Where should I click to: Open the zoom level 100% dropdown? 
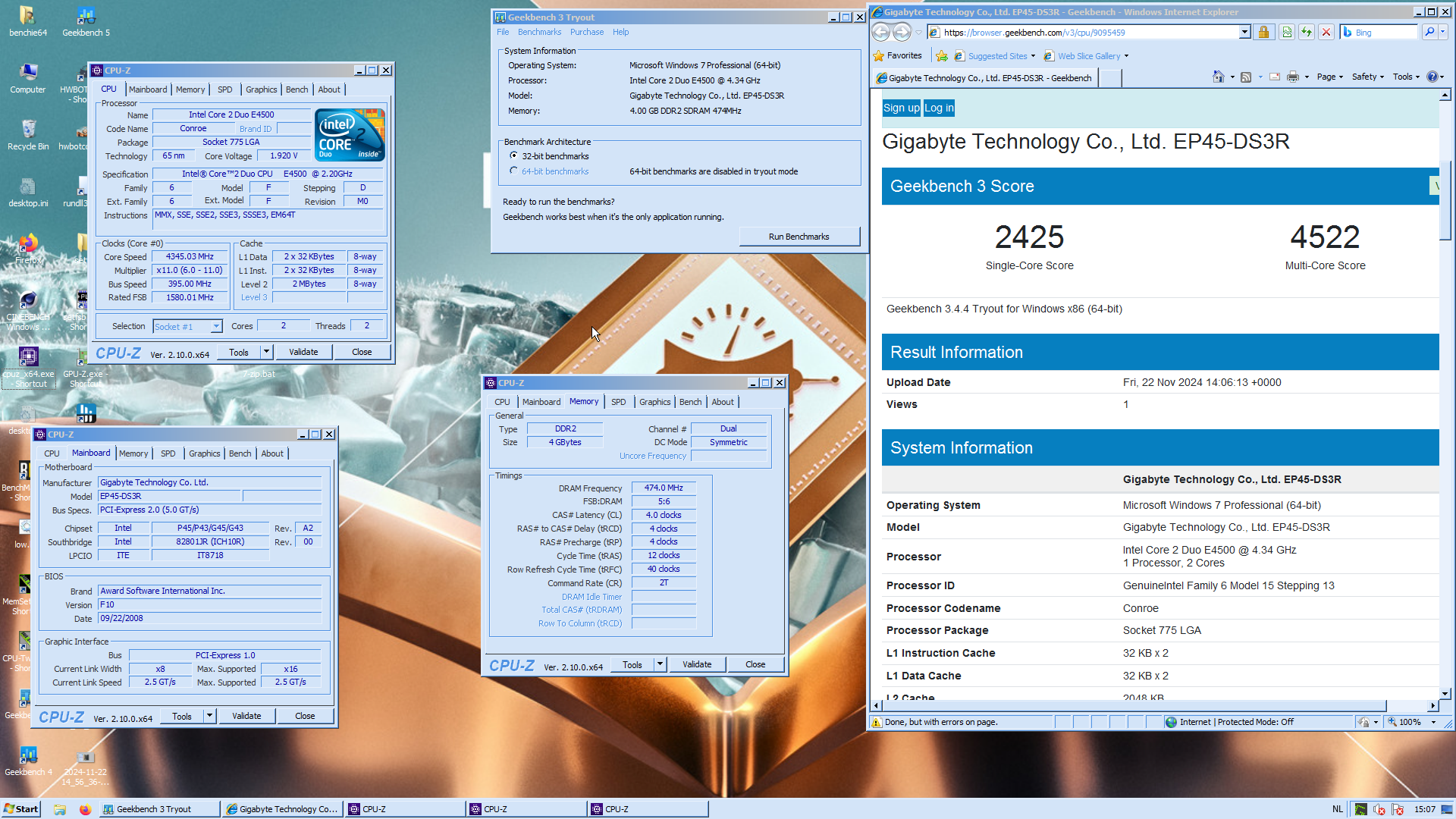[1433, 722]
